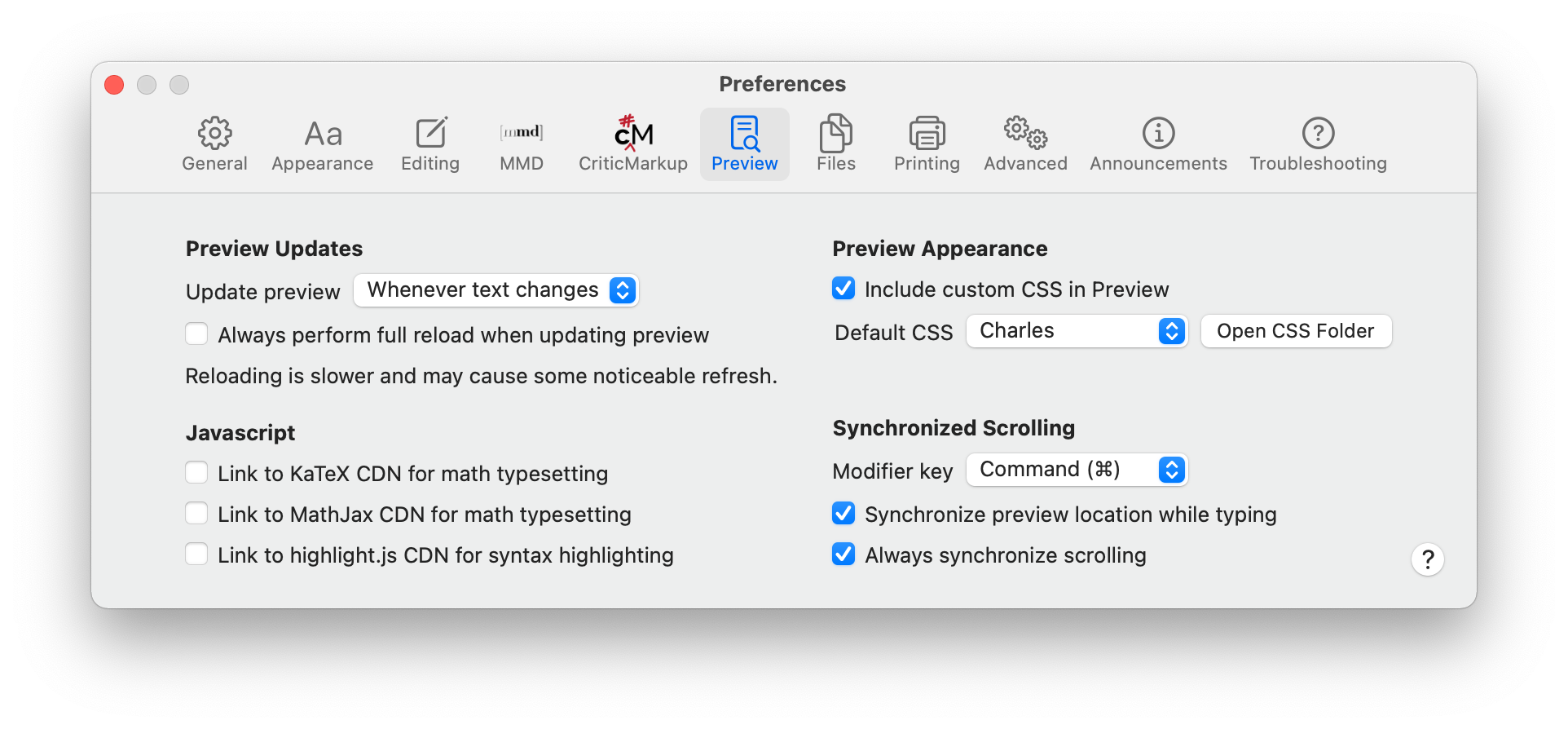The width and height of the screenshot is (1568, 729).
Task: Click the round help question-mark button
Action: [x=1427, y=559]
